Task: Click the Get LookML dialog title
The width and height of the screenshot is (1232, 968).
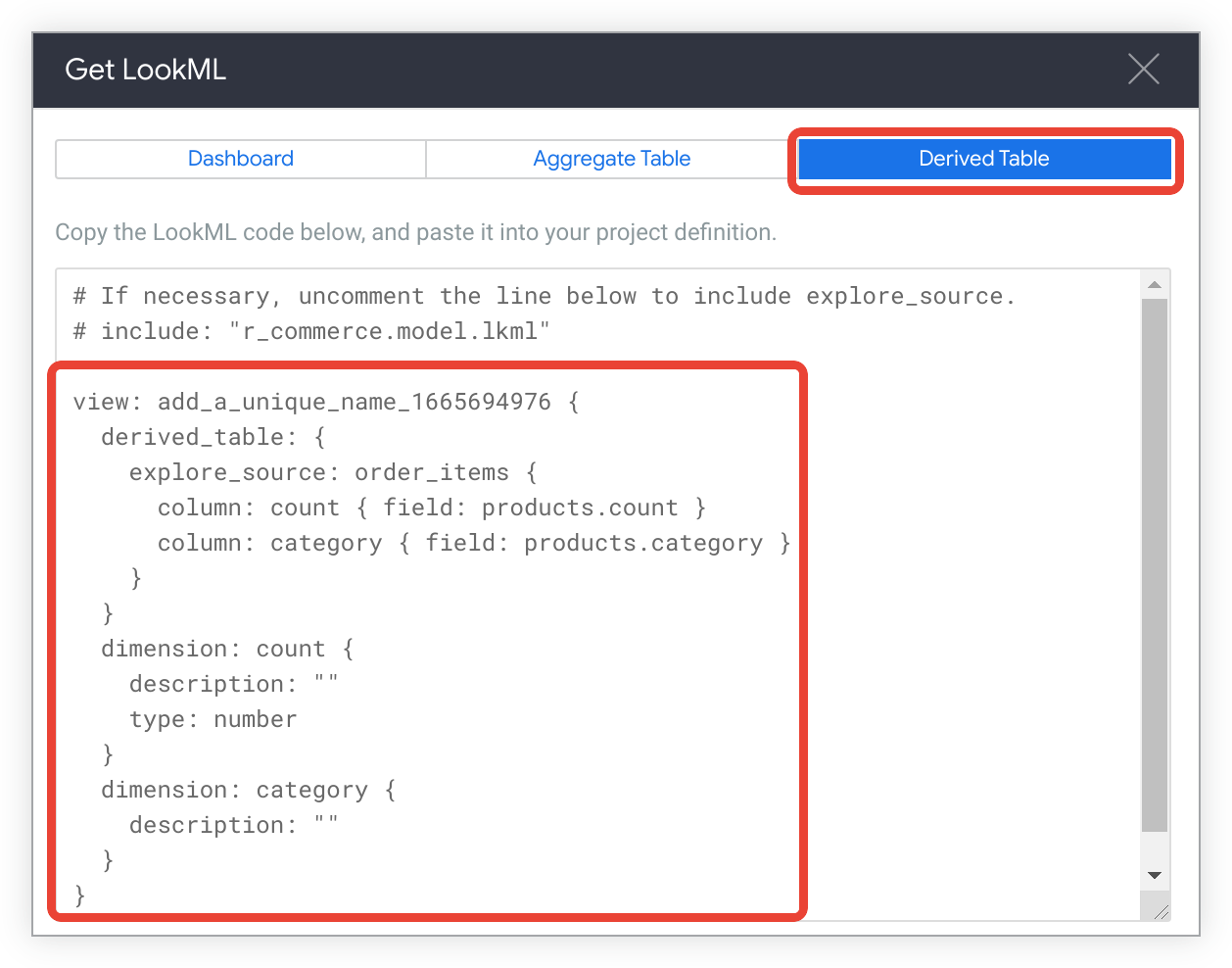Action: tap(146, 70)
